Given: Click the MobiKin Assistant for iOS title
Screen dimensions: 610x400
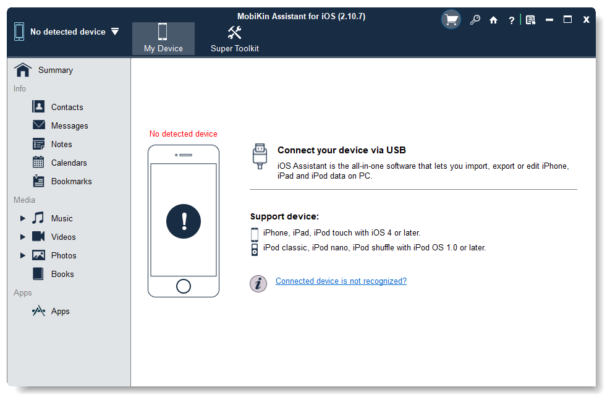Looking at the screenshot, I should pyautogui.click(x=301, y=16).
